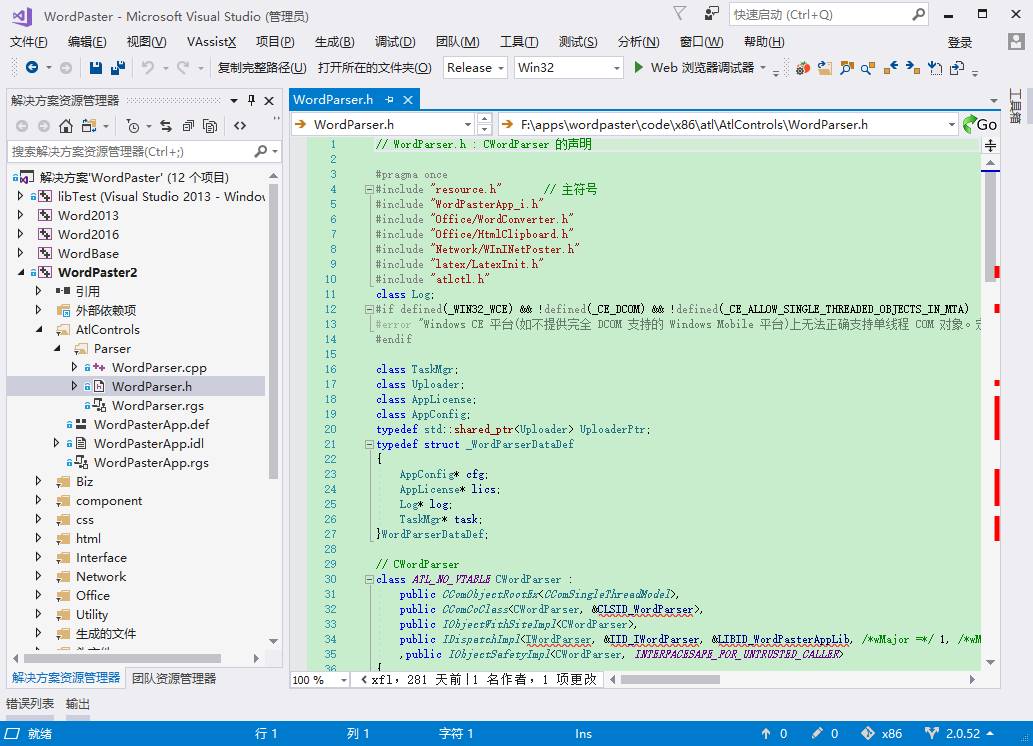Click the Home icon in Solution Explorer
This screenshot has width=1033, height=746.
pos(66,126)
